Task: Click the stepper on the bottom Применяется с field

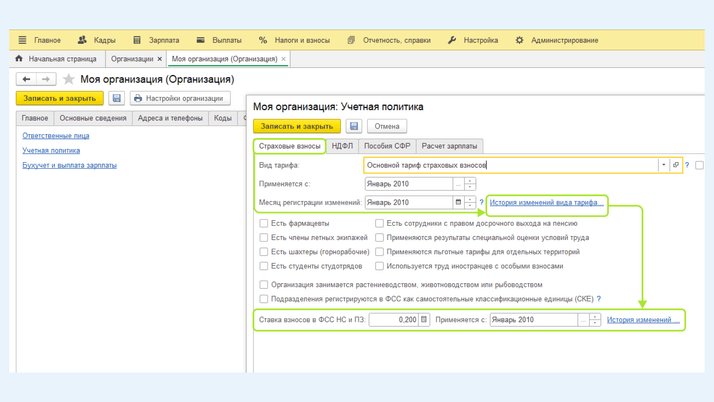Action: tap(594, 320)
